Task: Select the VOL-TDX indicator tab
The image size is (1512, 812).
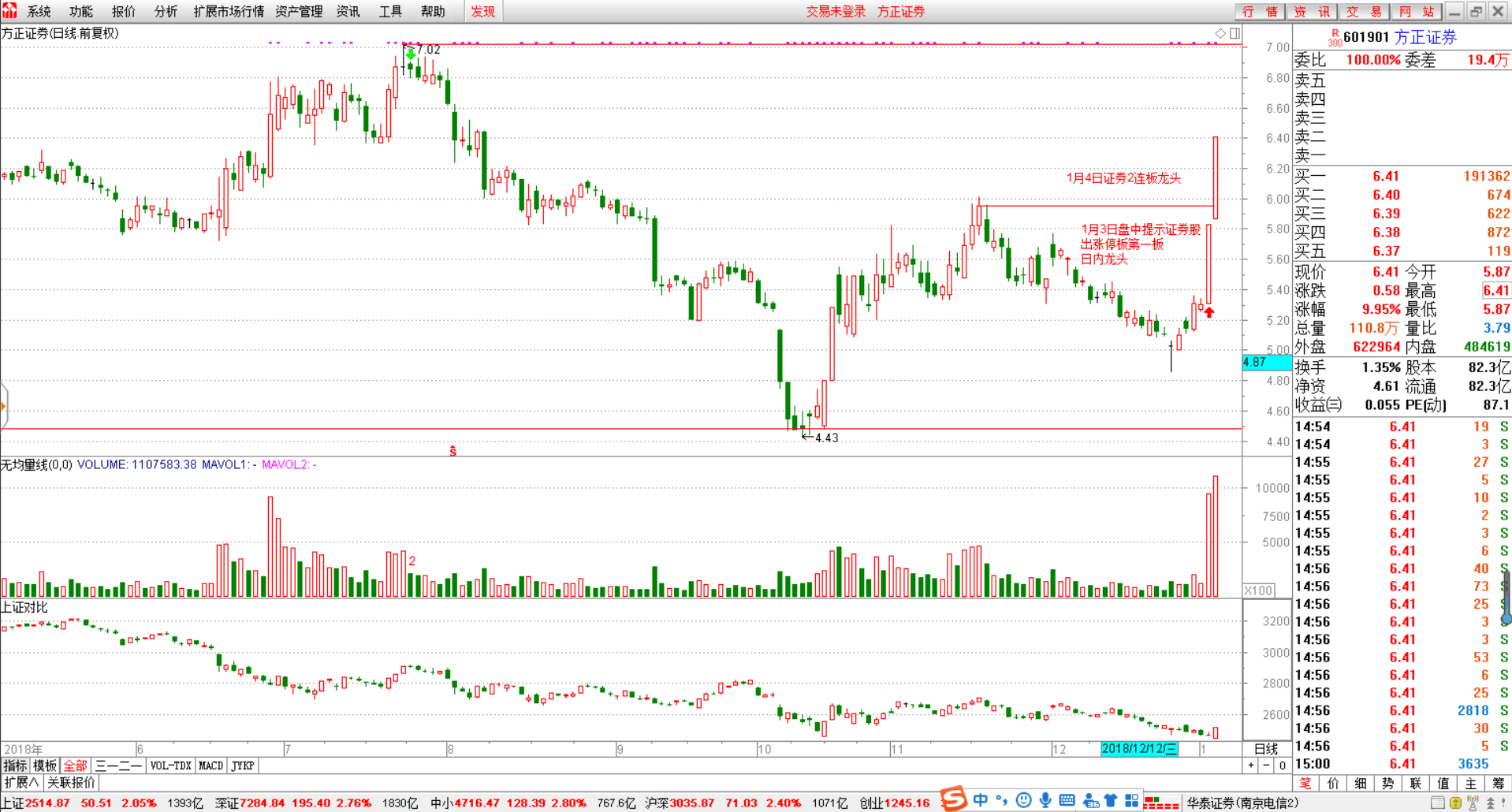Action: tap(170, 765)
